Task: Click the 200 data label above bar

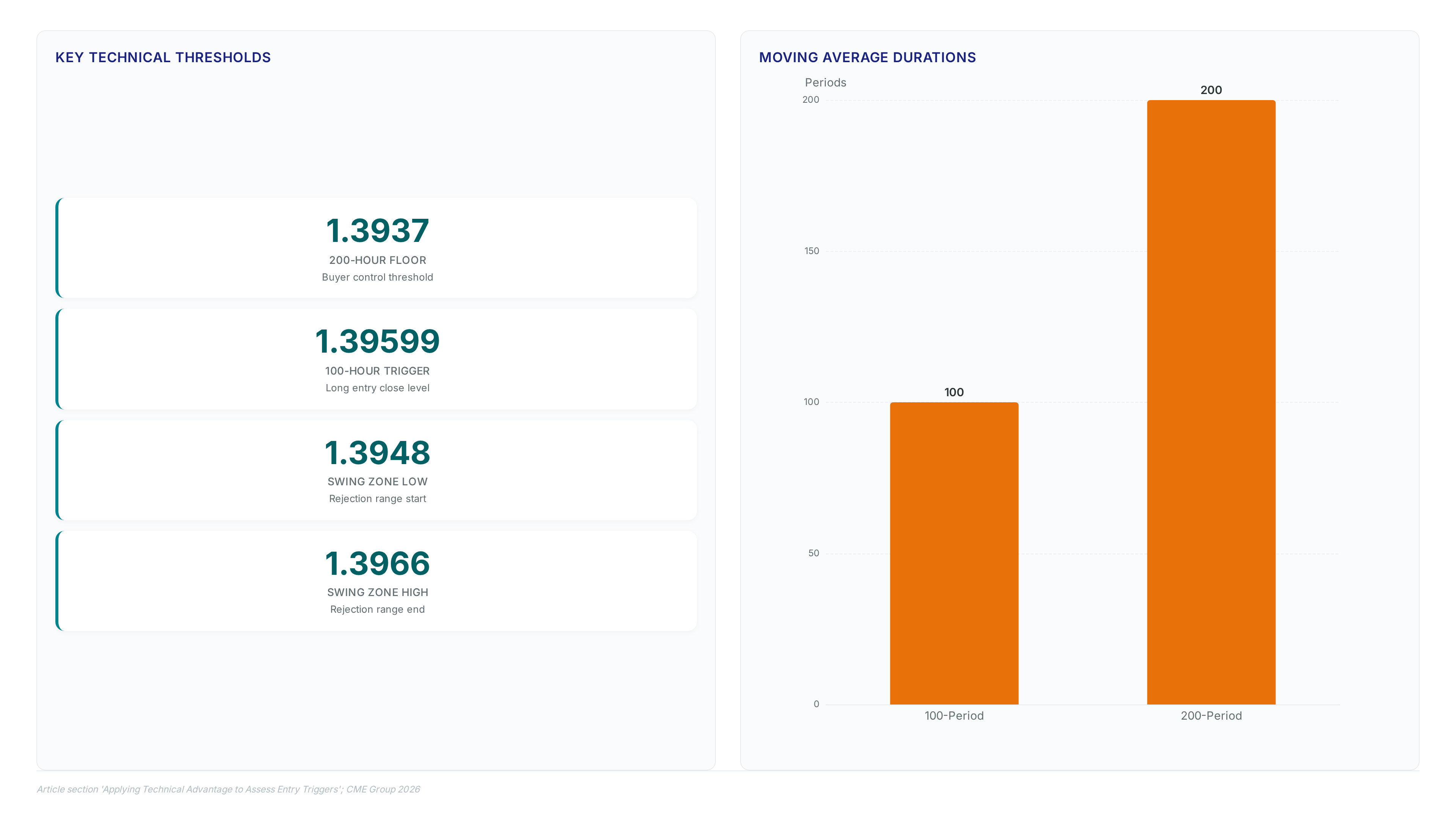Action: tap(1211, 90)
